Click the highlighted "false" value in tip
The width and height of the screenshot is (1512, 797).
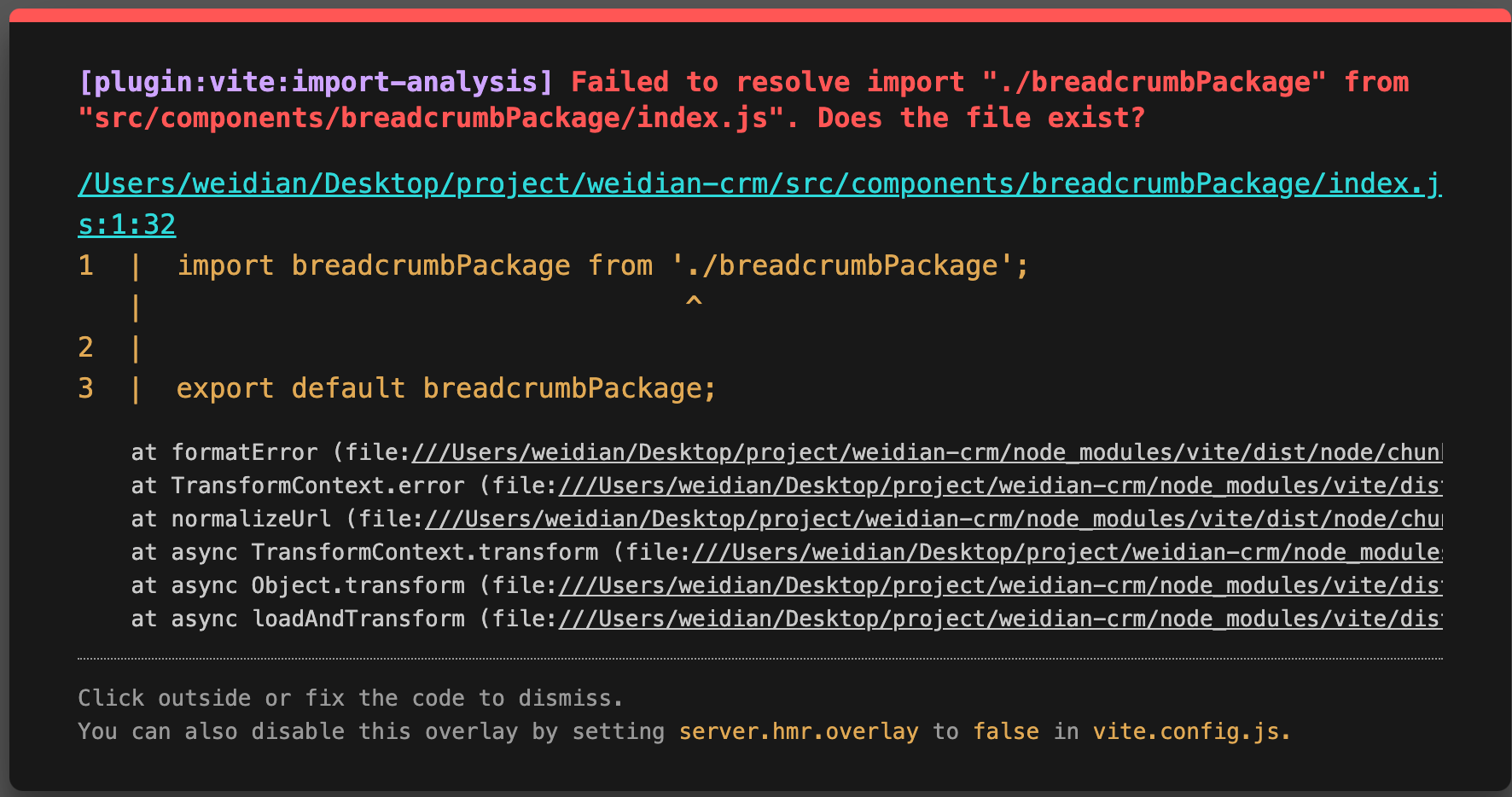coord(1006,732)
